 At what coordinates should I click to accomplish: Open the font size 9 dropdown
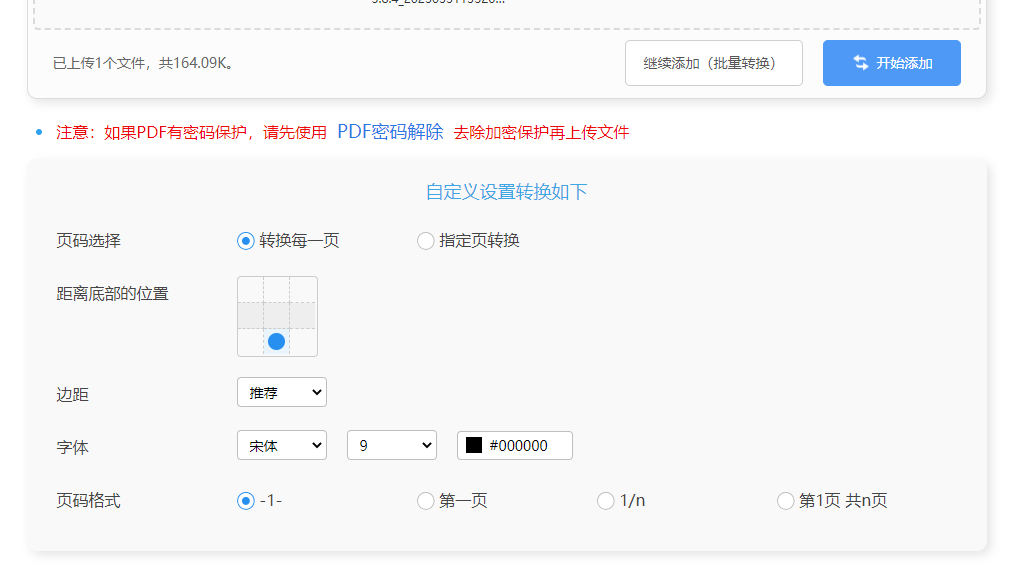point(392,445)
